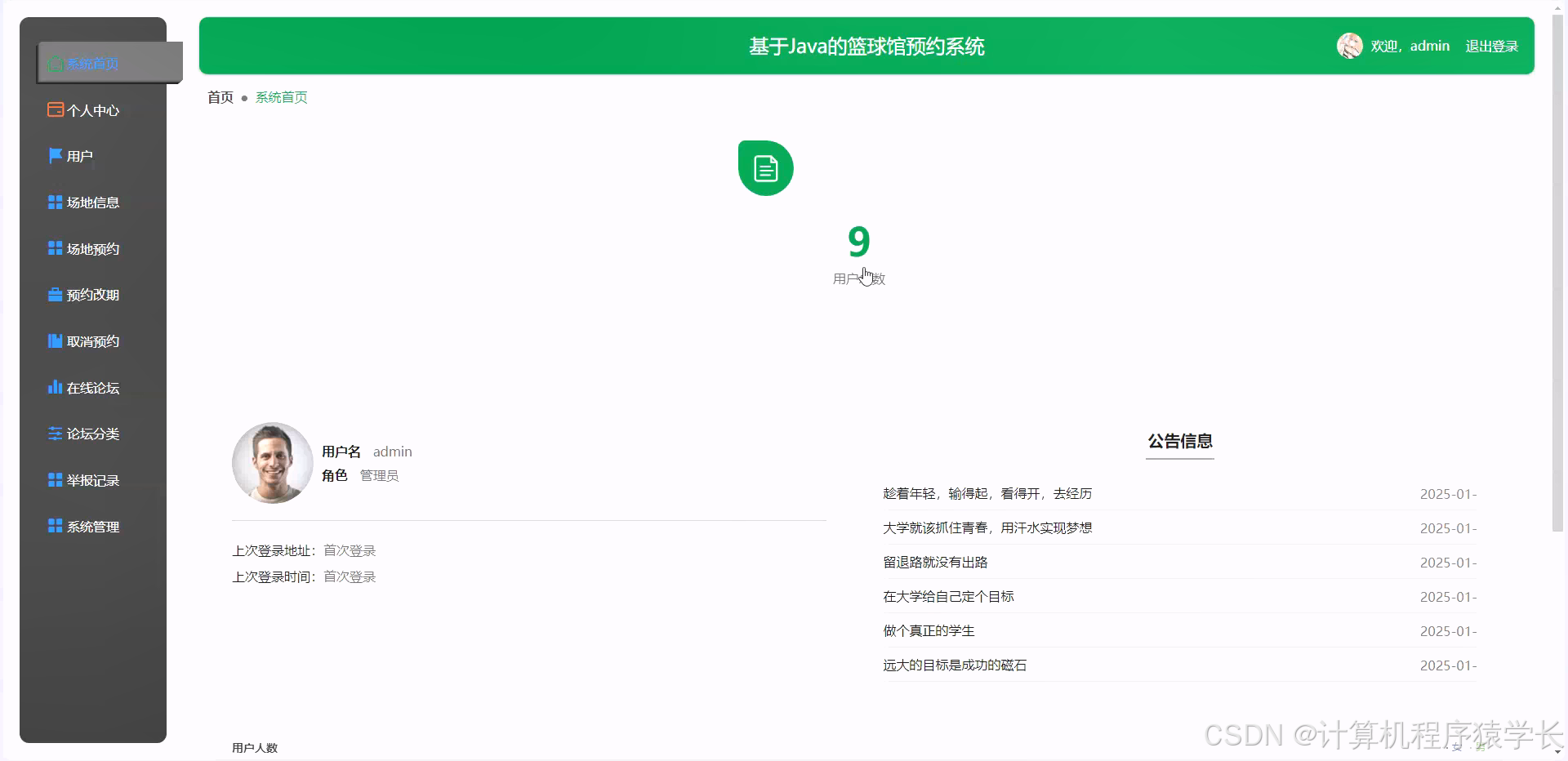Click the 场地预约 sidebar icon

pos(55,248)
